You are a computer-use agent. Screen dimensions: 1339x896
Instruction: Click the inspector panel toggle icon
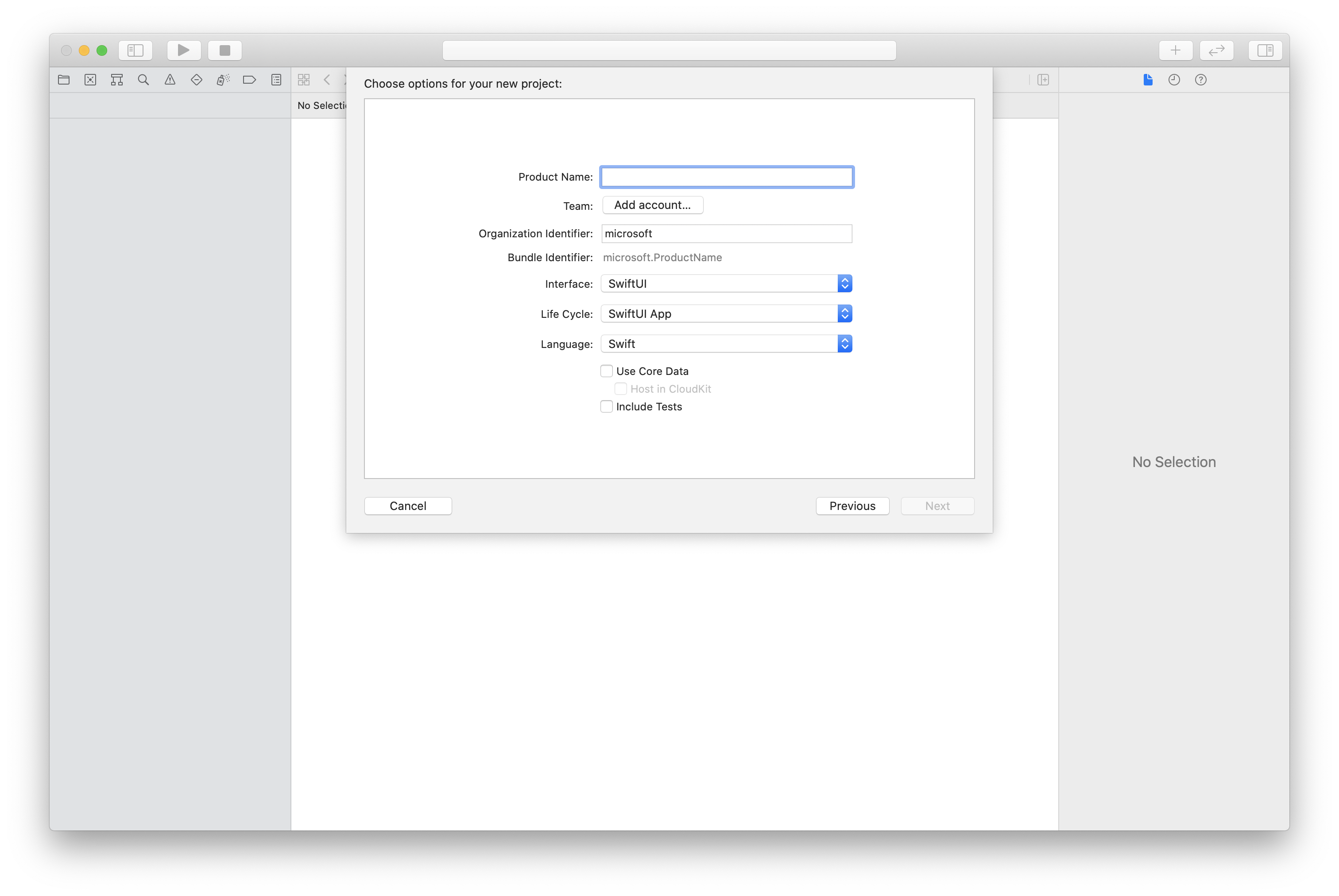pos(1265,50)
